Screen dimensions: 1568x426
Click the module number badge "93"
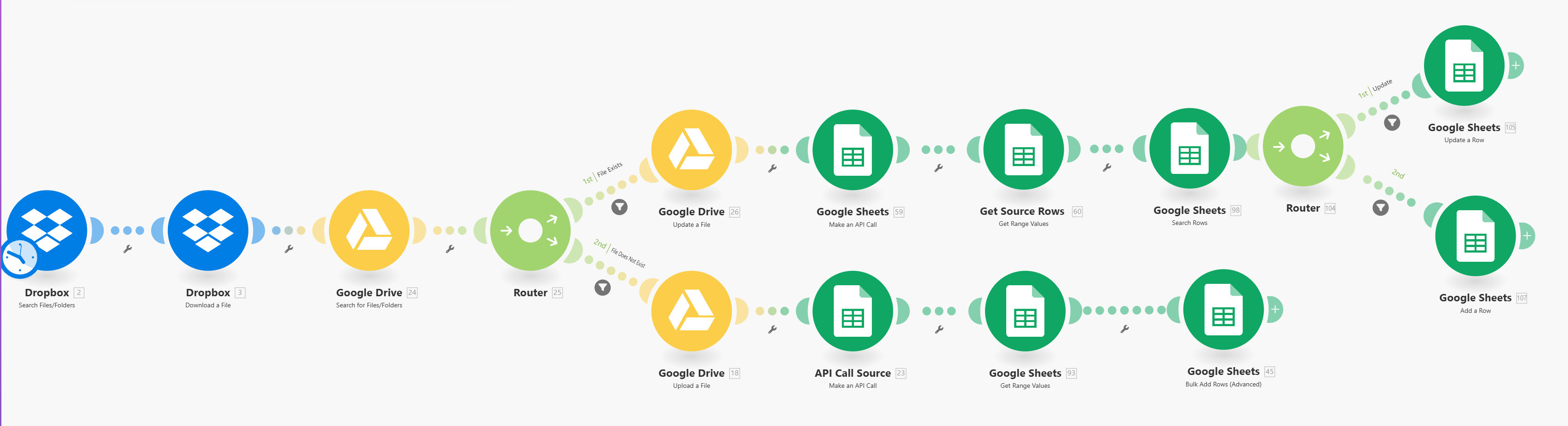(x=1071, y=374)
